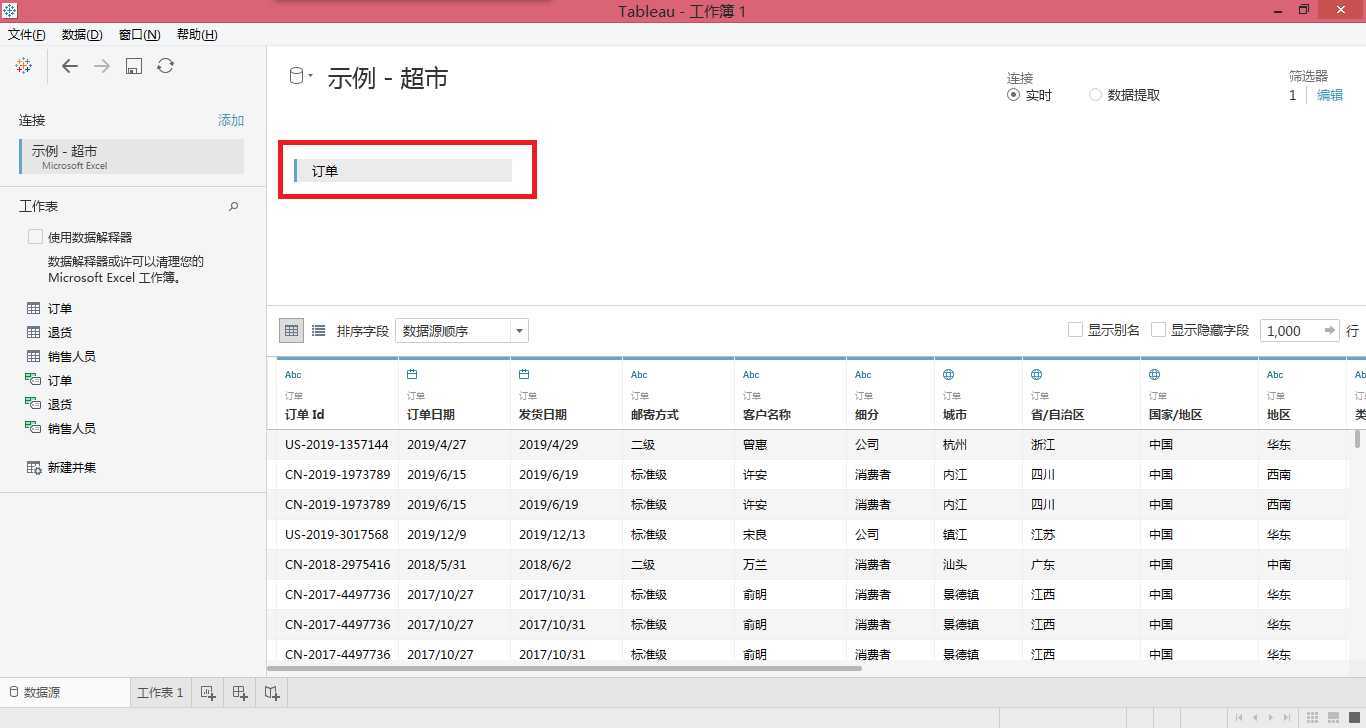Click the new worksheet tab icon
This screenshot has height=728, width=1366.
[x=208, y=692]
